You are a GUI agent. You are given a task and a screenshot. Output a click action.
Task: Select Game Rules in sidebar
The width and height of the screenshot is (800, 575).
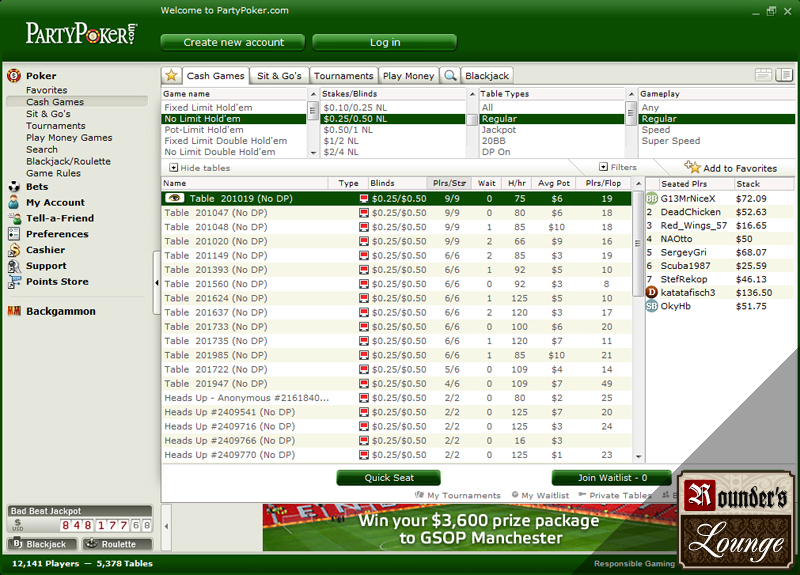pos(53,173)
